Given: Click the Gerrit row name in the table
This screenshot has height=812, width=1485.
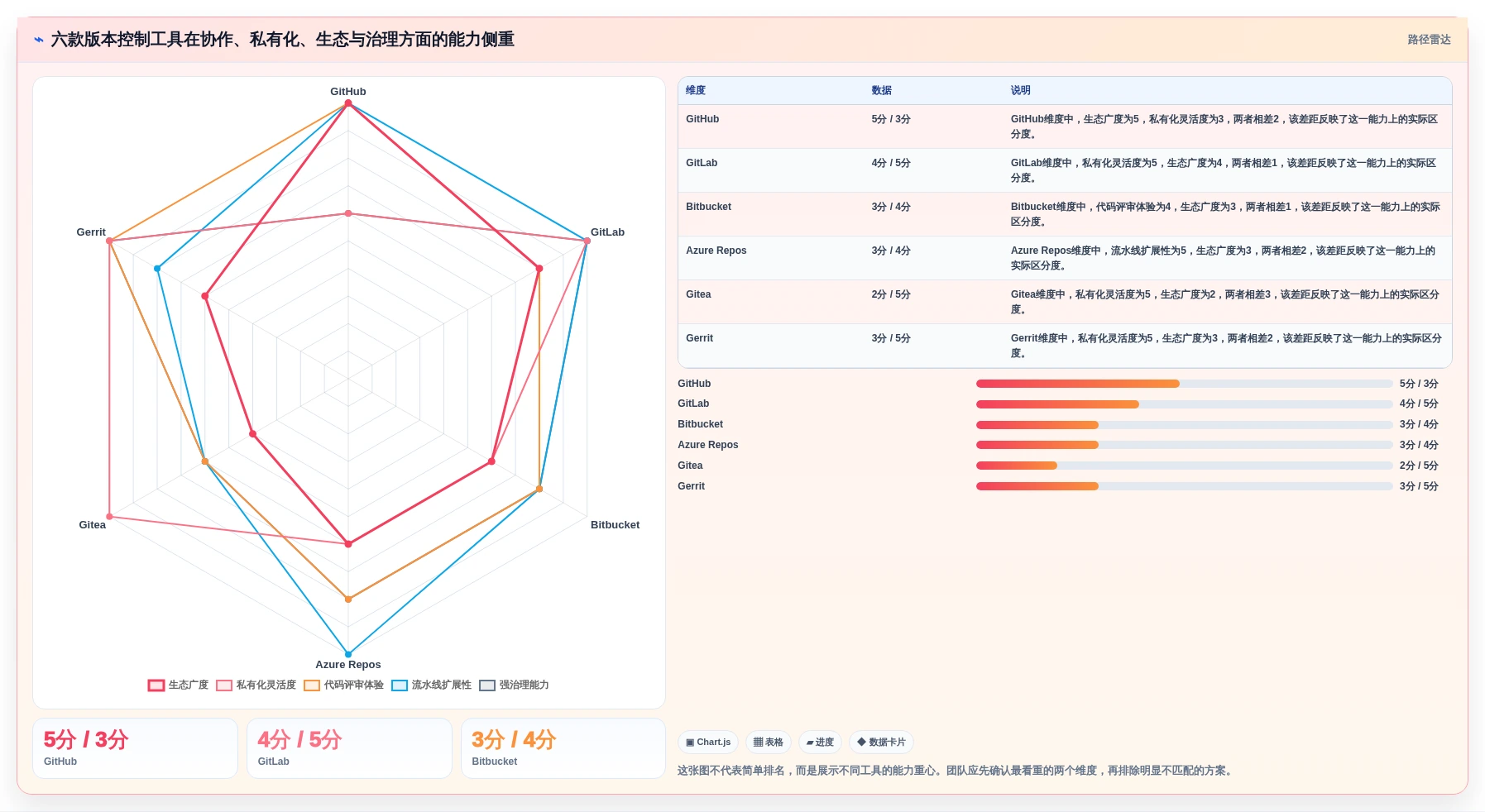Looking at the screenshot, I should 699,338.
